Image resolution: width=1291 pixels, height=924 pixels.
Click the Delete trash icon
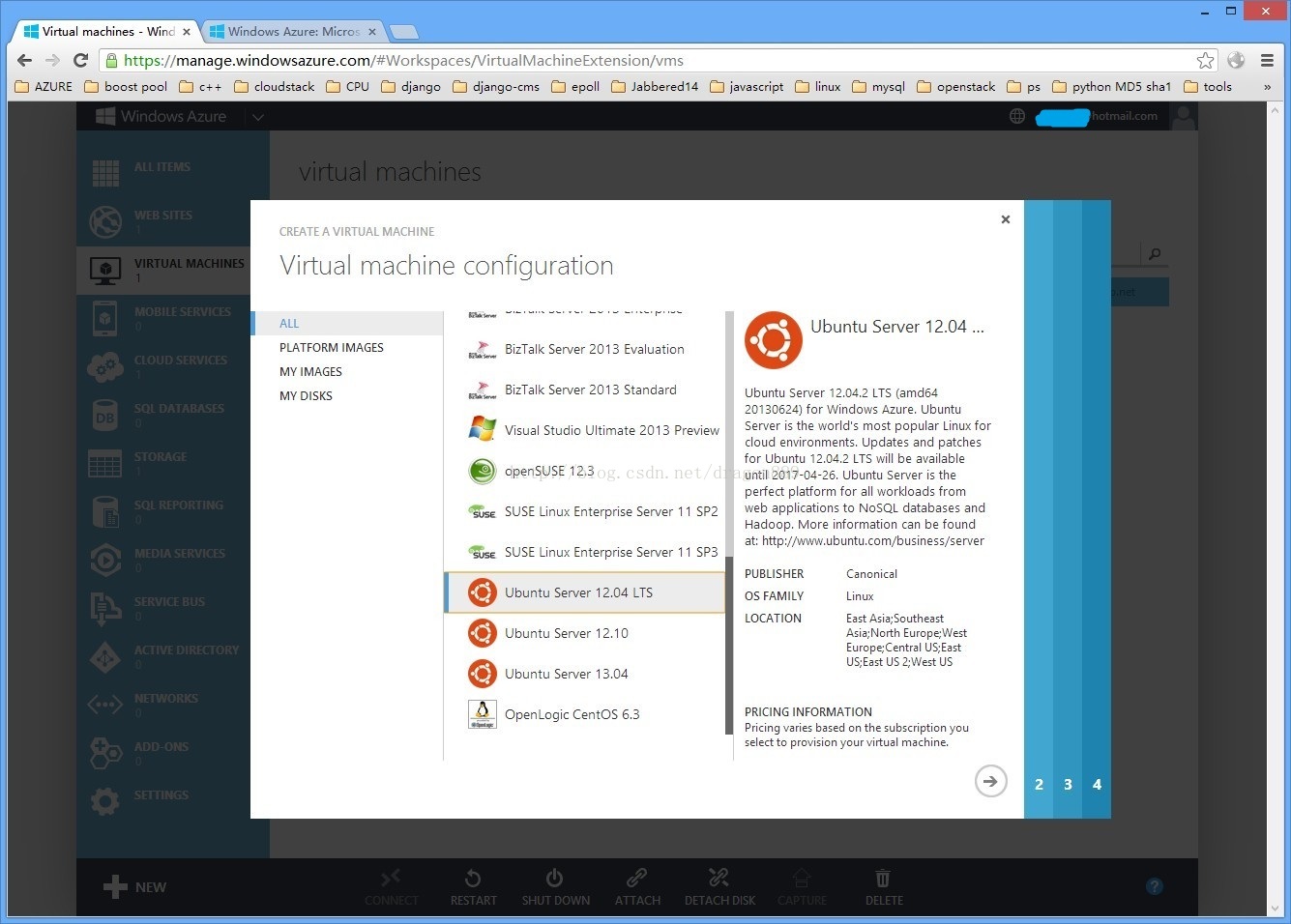pyautogui.click(x=883, y=878)
